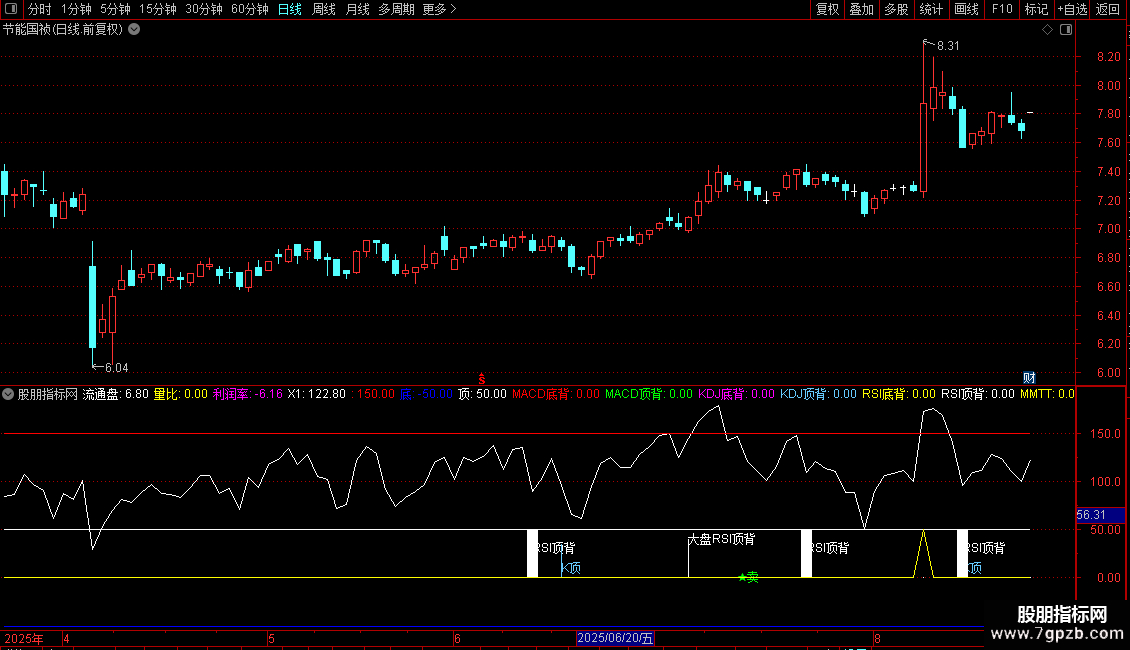Click the 底: -50.00 indicator value
1130x650 pixels.
click(x=426, y=394)
